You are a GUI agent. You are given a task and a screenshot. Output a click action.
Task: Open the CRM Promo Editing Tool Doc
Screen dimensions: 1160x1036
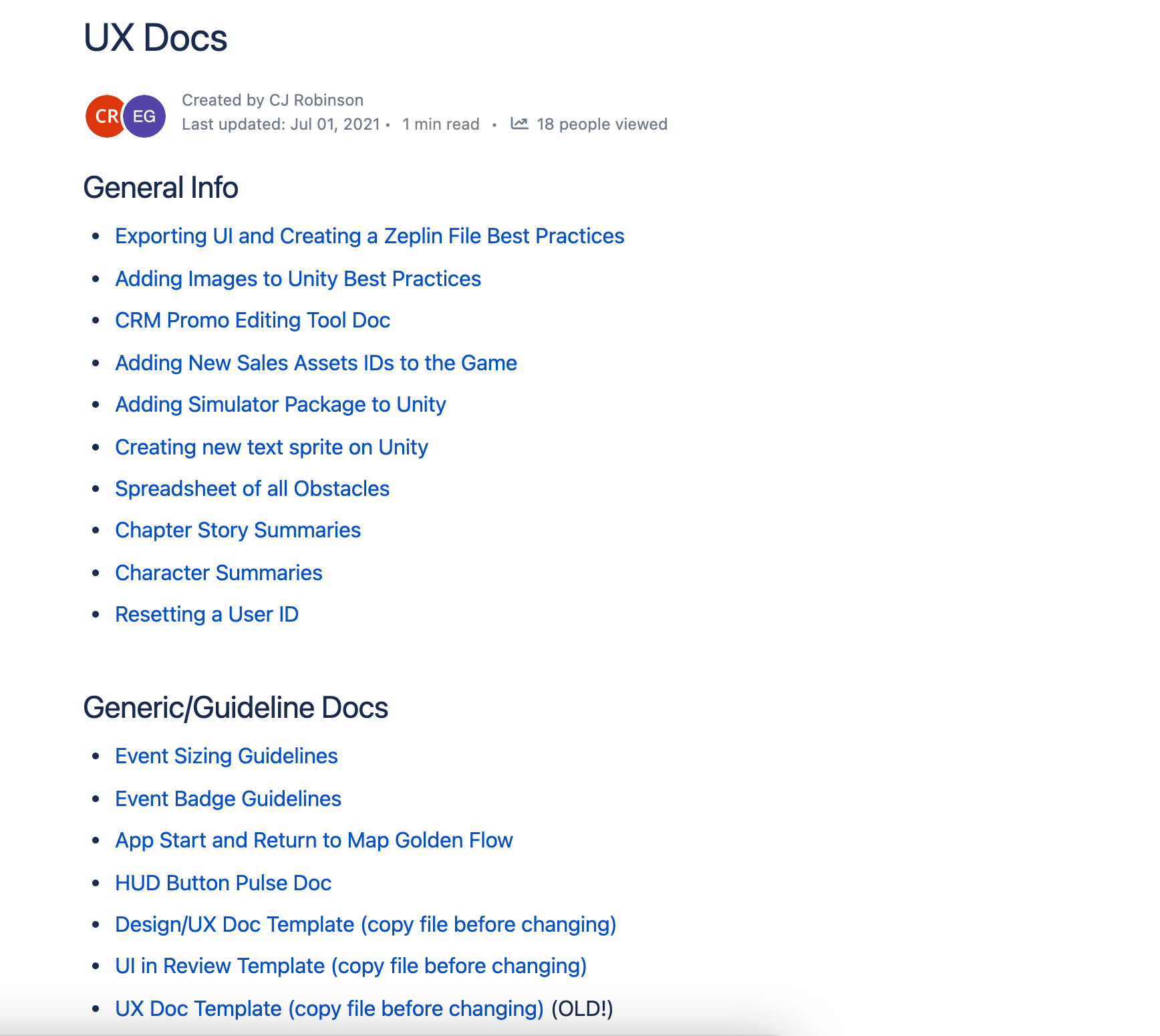(x=253, y=320)
